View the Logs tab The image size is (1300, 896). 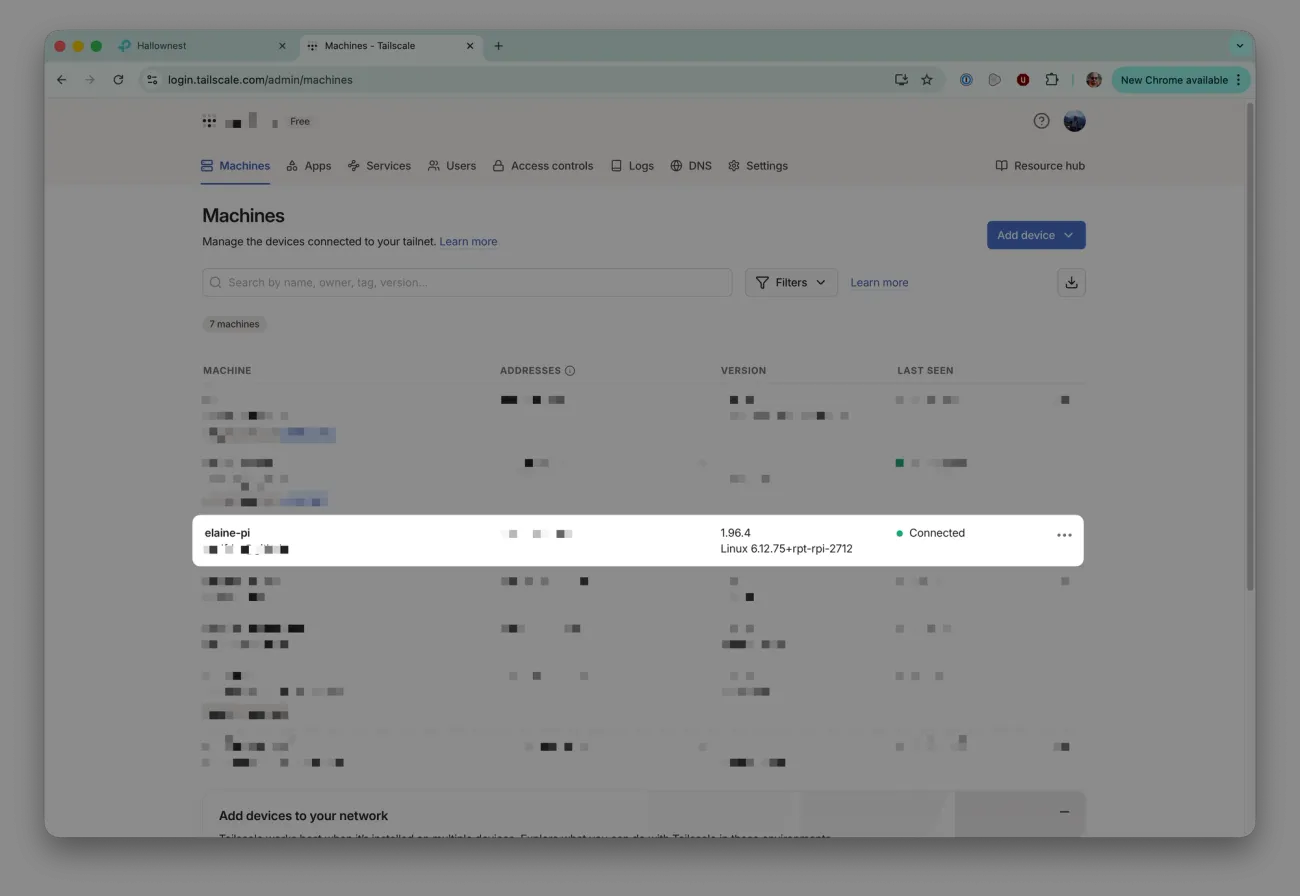tap(632, 166)
